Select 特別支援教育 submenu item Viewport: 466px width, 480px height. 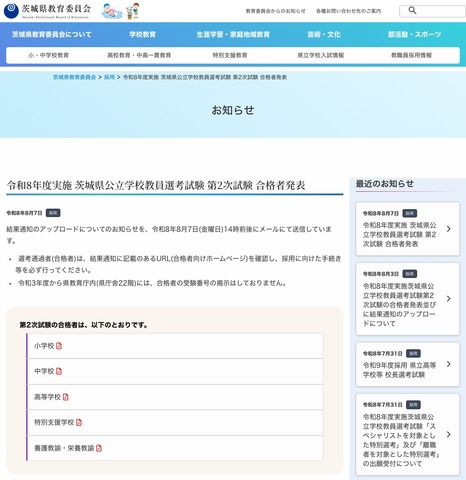click(230, 55)
